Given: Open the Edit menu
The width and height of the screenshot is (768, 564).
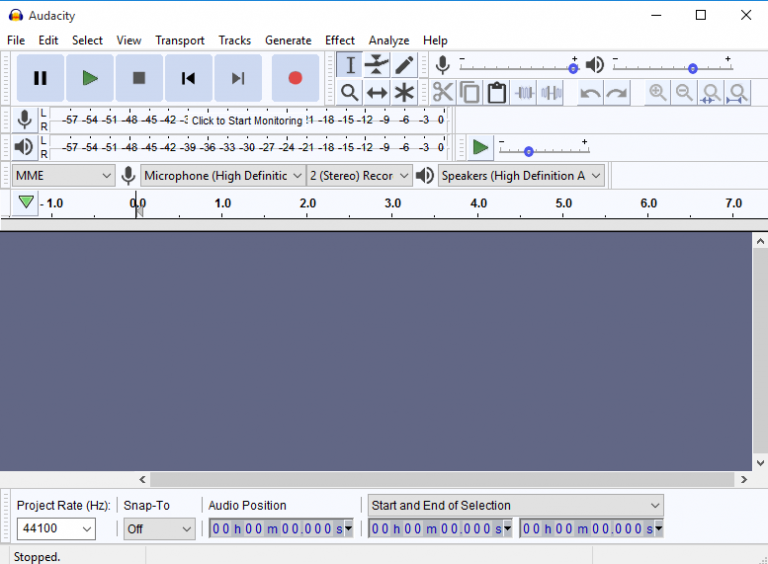Looking at the screenshot, I should click(48, 40).
